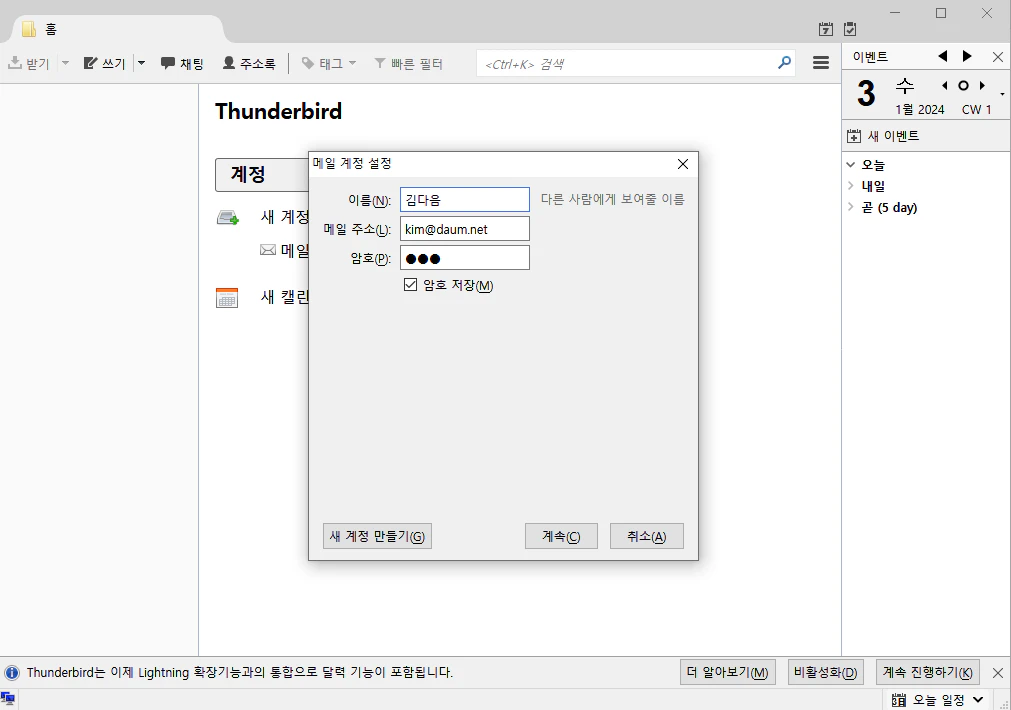The width and height of the screenshot is (1011, 710).
Task: Uncheck the 암호 저장 checkbox
Action: pos(410,284)
